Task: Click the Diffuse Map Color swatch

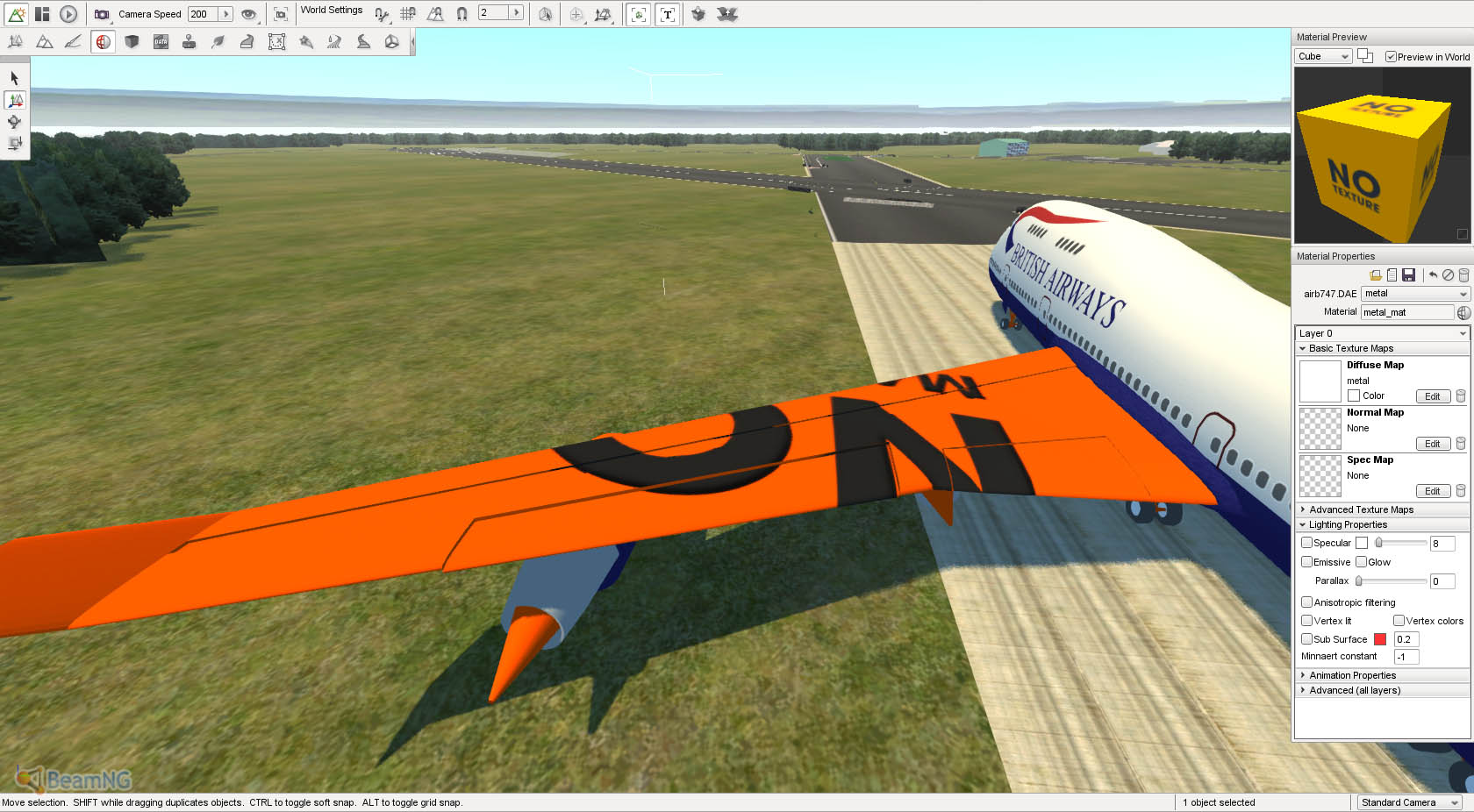Action: pos(1354,395)
